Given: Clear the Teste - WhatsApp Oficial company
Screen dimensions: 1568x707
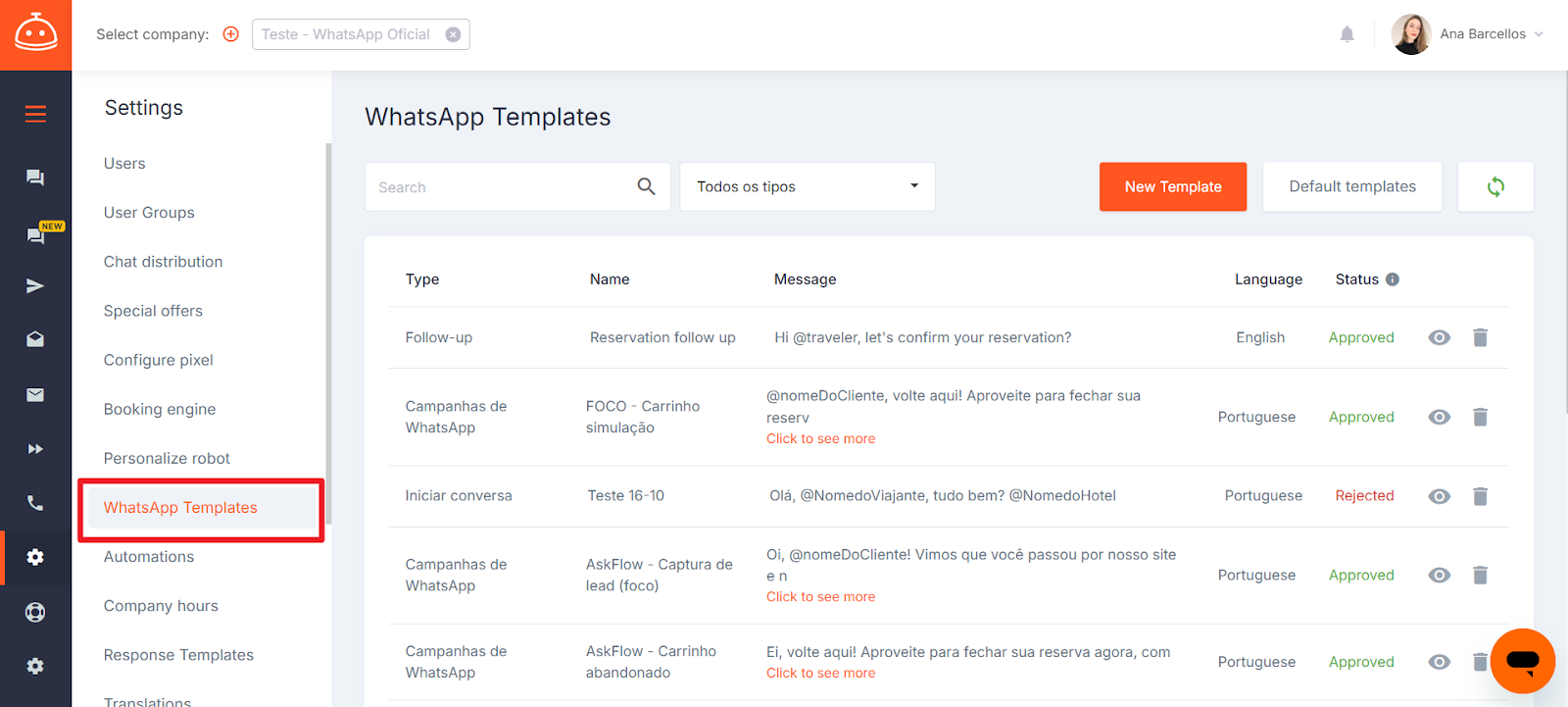Looking at the screenshot, I should pyautogui.click(x=453, y=34).
